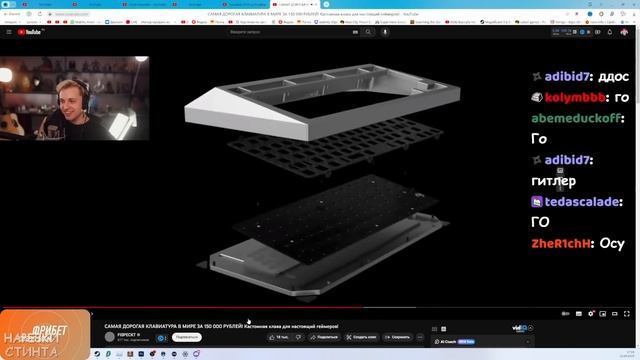Open the Create video camera icon

[x=598, y=32]
